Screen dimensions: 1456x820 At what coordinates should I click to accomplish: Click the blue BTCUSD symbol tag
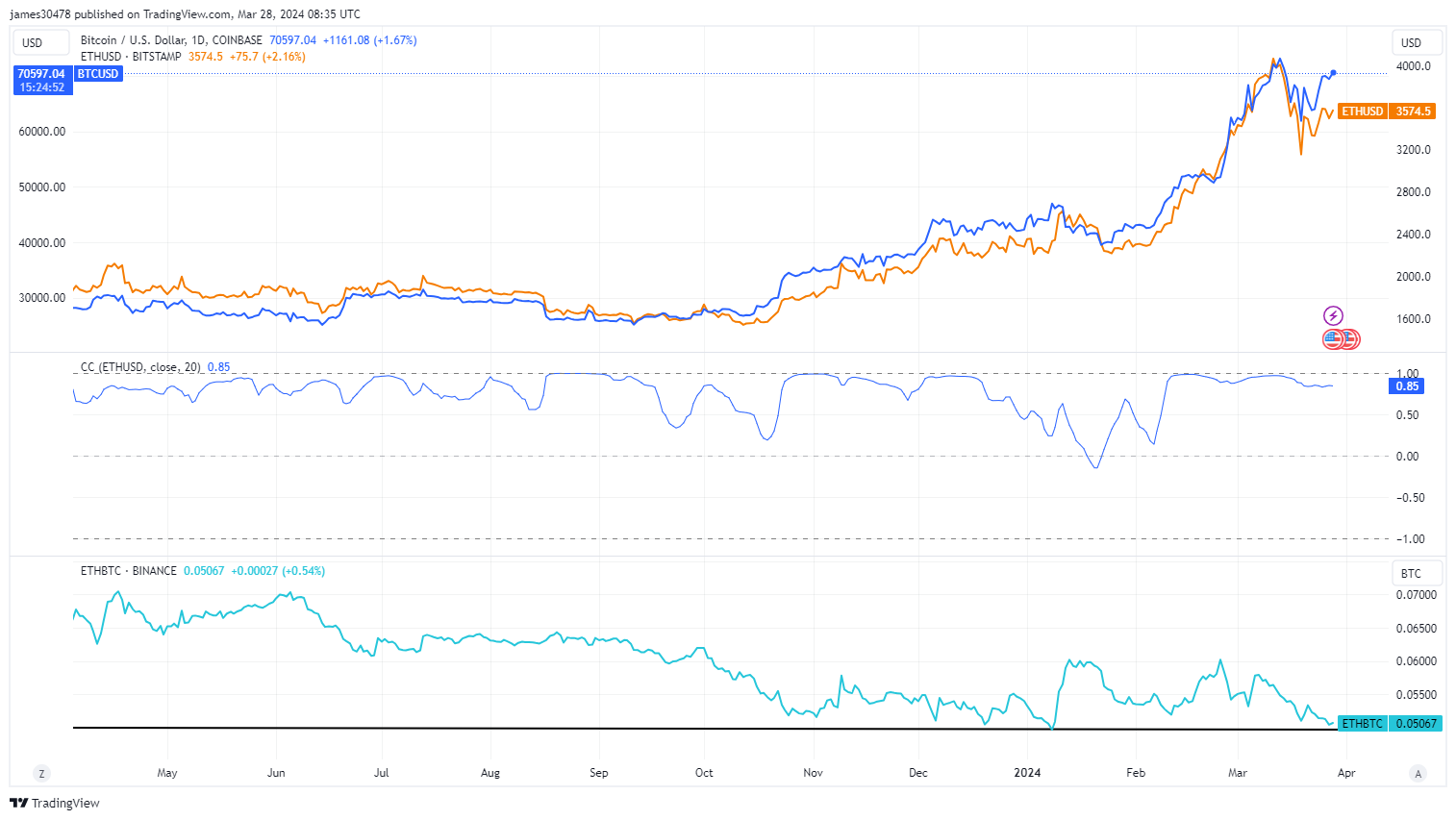[x=98, y=74]
